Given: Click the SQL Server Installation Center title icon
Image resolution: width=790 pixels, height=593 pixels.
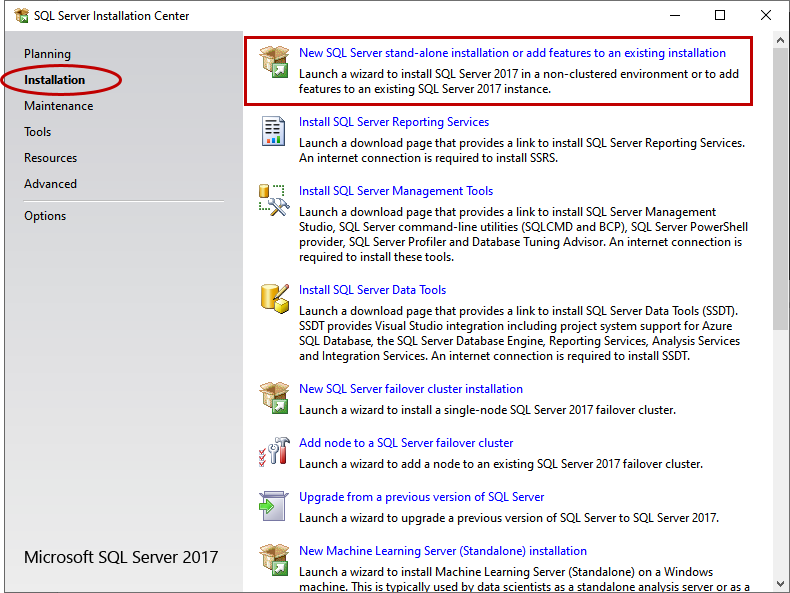Looking at the screenshot, I should 21,16.
